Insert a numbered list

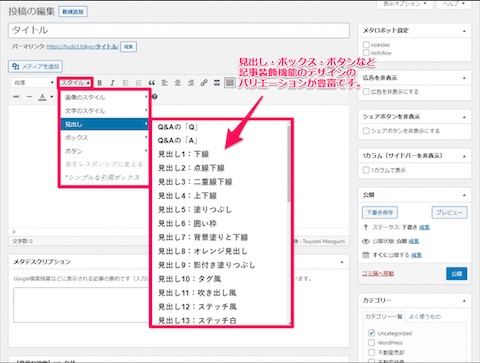[x=138, y=83]
